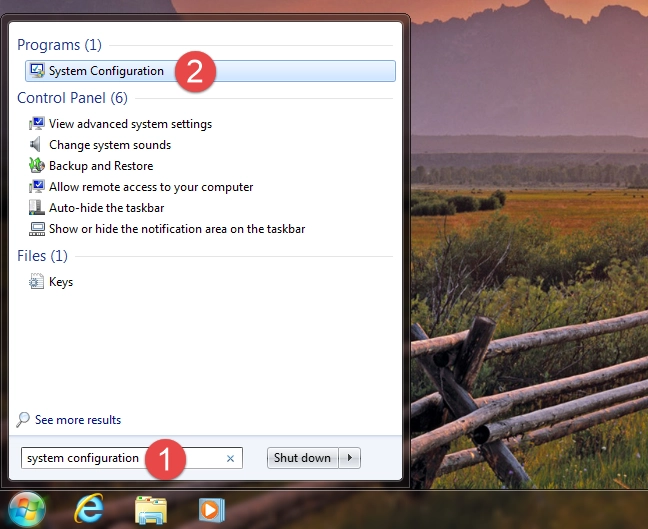
Task: Click the Programs (1) group header
Action: point(59,45)
